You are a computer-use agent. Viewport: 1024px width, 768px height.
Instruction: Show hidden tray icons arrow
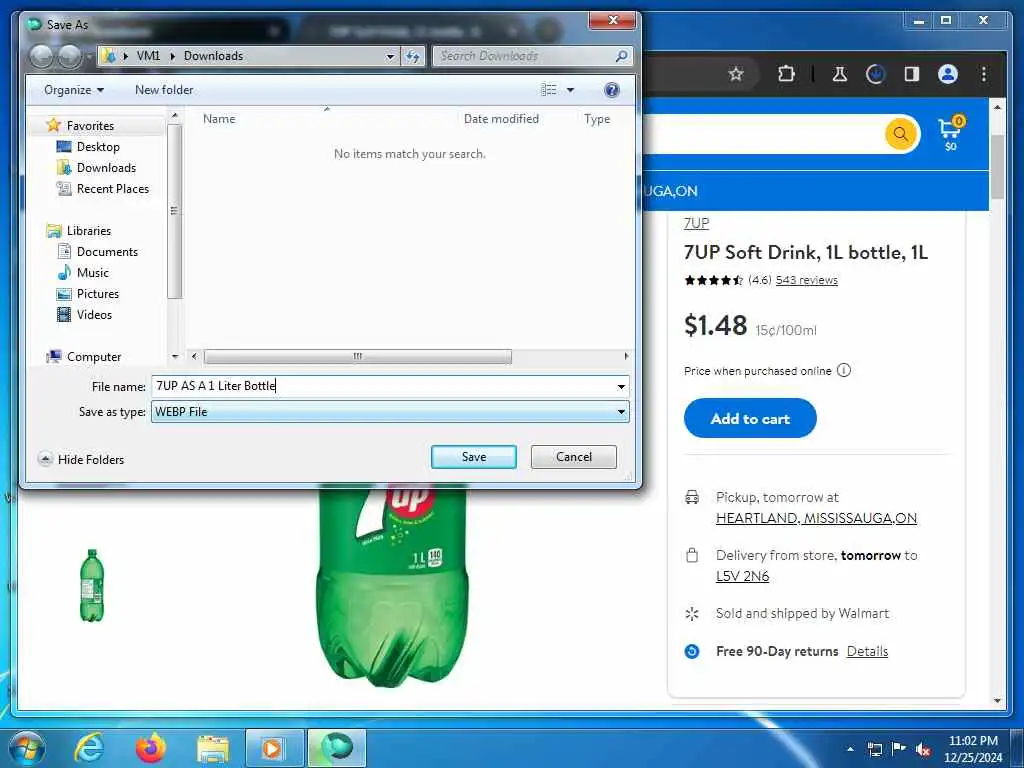click(850, 749)
